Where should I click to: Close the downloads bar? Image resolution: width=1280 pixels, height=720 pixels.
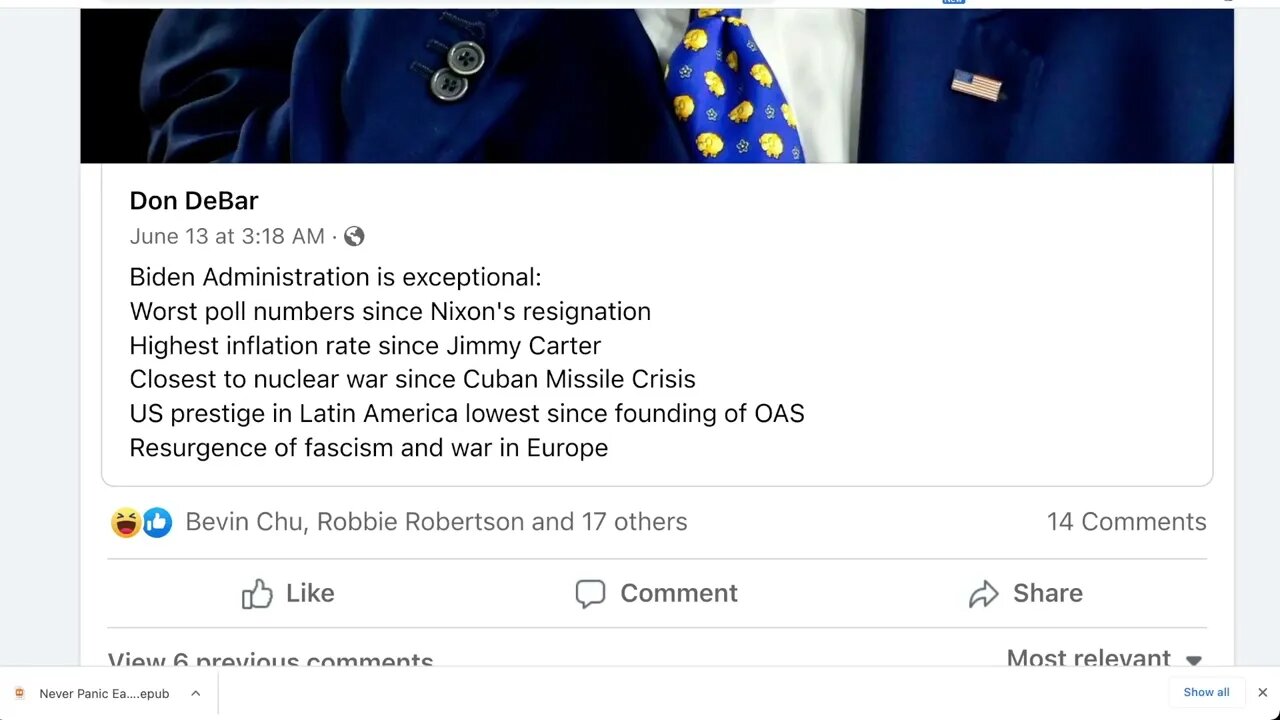(x=1262, y=692)
